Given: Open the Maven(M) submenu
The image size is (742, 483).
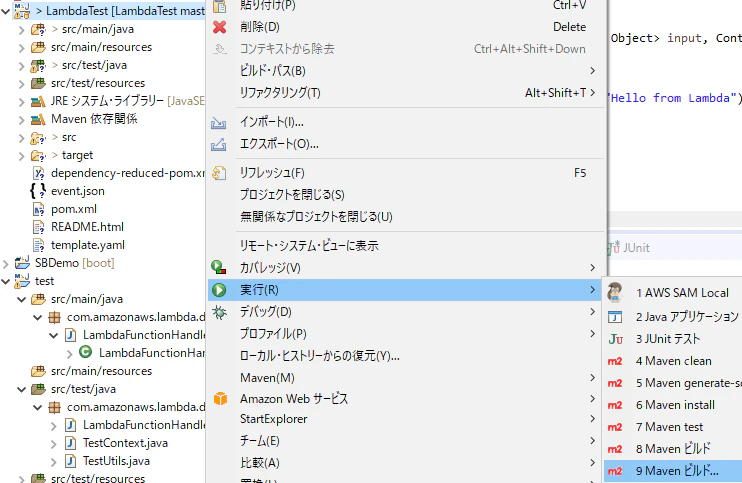Looking at the screenshot, I should click(407, 378).
